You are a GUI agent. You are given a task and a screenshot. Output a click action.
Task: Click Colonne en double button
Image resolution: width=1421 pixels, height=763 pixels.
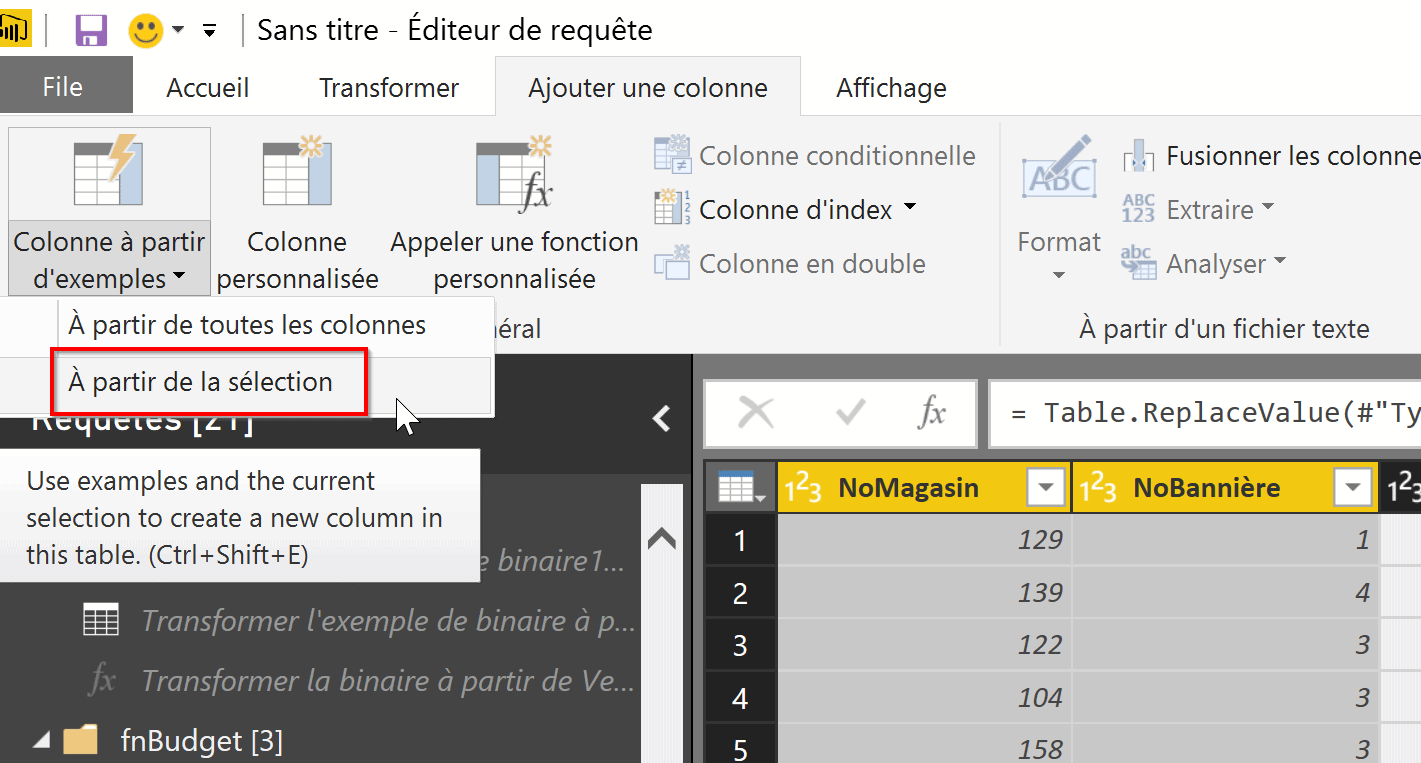pos(789,264)
